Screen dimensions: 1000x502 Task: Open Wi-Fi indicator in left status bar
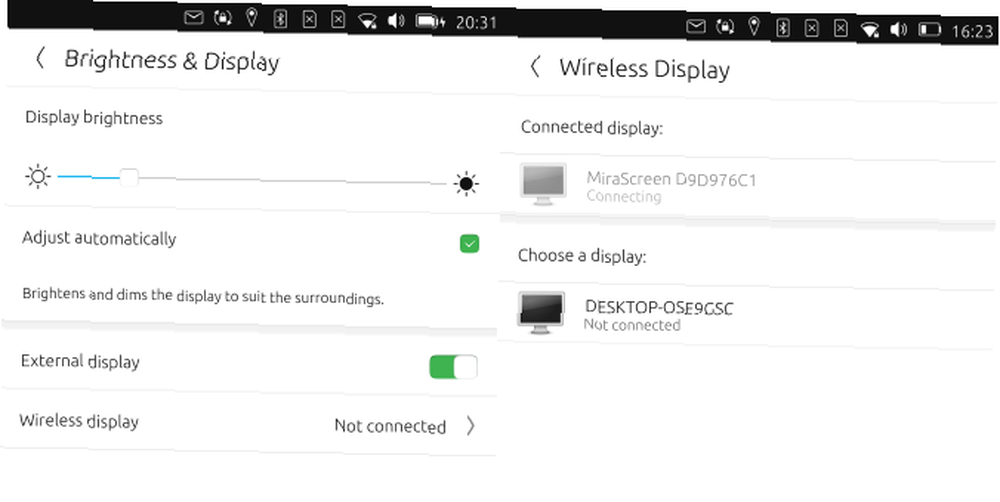pos(367,21)
